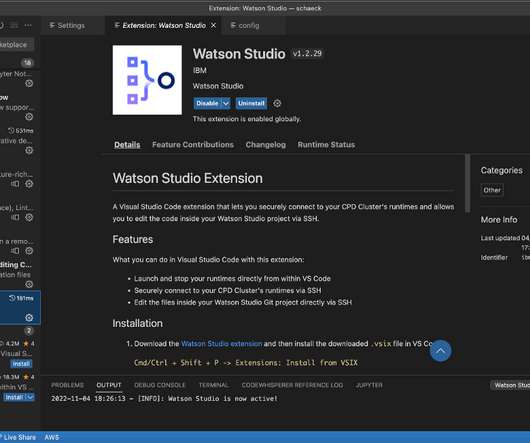Click the scroll-to-top arrow button
Screen dimensions: 530x443
(440, 351)
